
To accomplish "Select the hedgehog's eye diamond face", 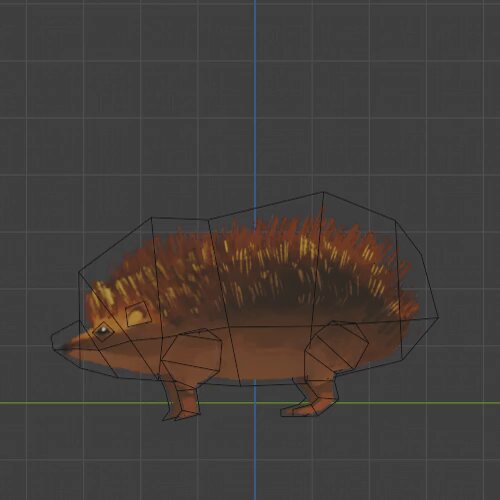I will pos(103,331).
